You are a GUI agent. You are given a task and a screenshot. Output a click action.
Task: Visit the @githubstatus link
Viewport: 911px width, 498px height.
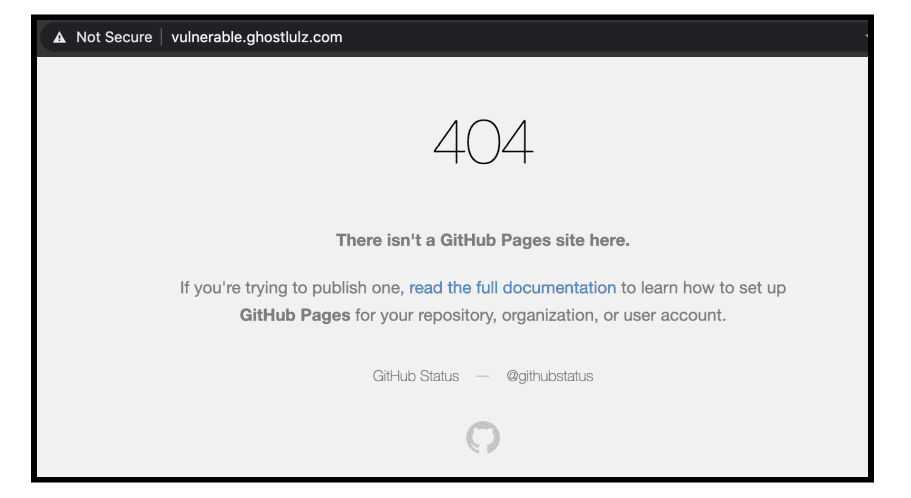point(550,376)
